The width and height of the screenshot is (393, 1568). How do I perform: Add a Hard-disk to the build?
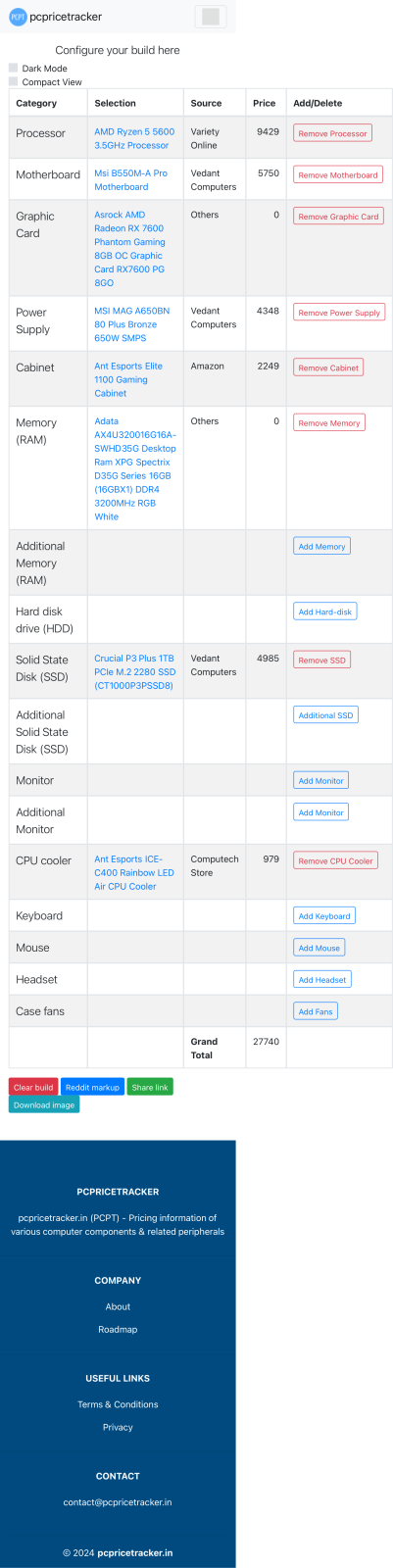pos(324,612)
